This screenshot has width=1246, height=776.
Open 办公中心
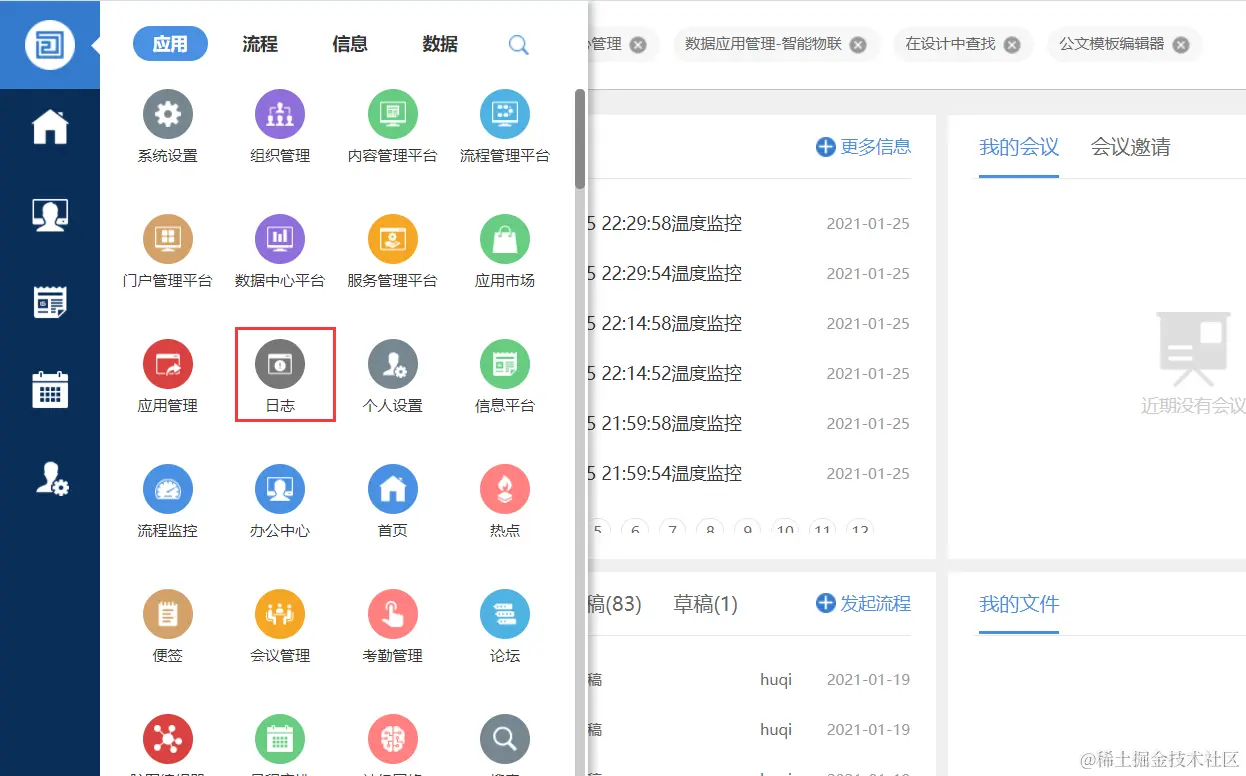click(280, 501)
